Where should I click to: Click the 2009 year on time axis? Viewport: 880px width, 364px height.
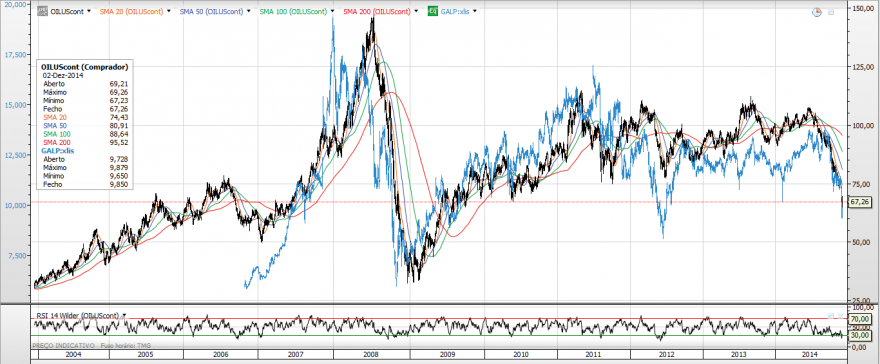click(447, 354)
